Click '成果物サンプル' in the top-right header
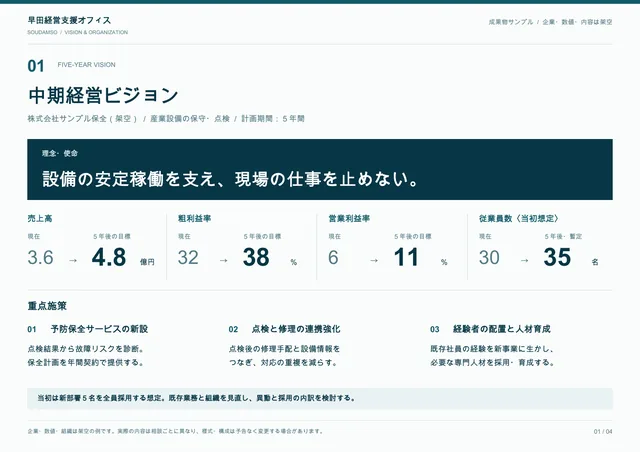 511,22
